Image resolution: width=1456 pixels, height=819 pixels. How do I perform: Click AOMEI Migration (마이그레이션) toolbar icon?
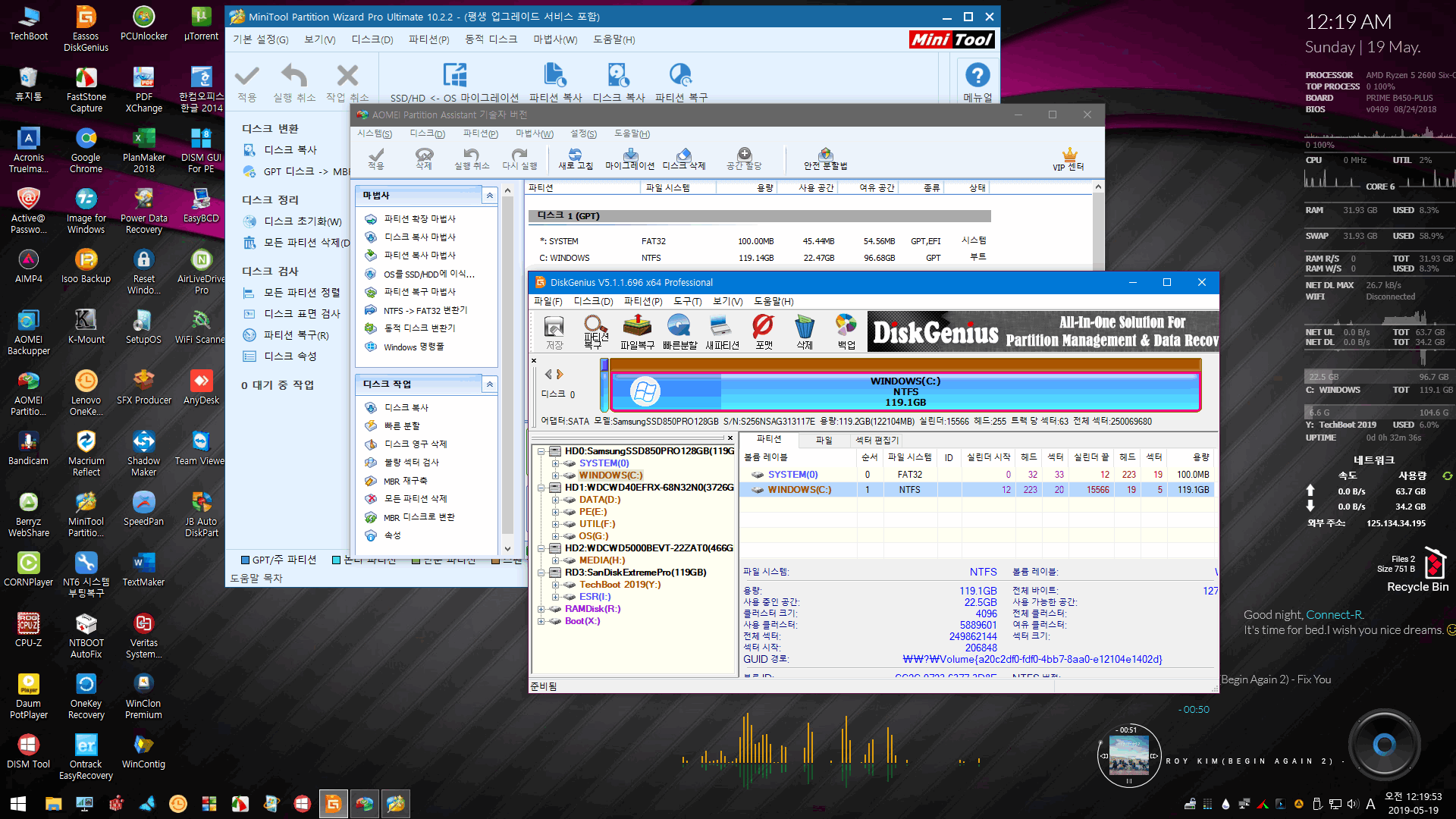[629, 158]
